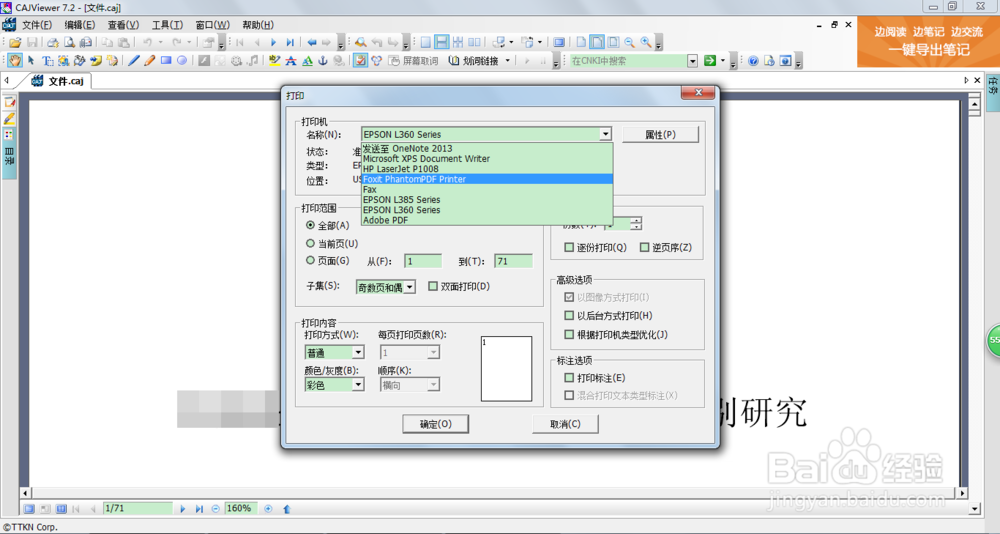This screenshot has height=534, width=1000.
Task: Select the blue line drawing tool
Action: click(133, 61)
